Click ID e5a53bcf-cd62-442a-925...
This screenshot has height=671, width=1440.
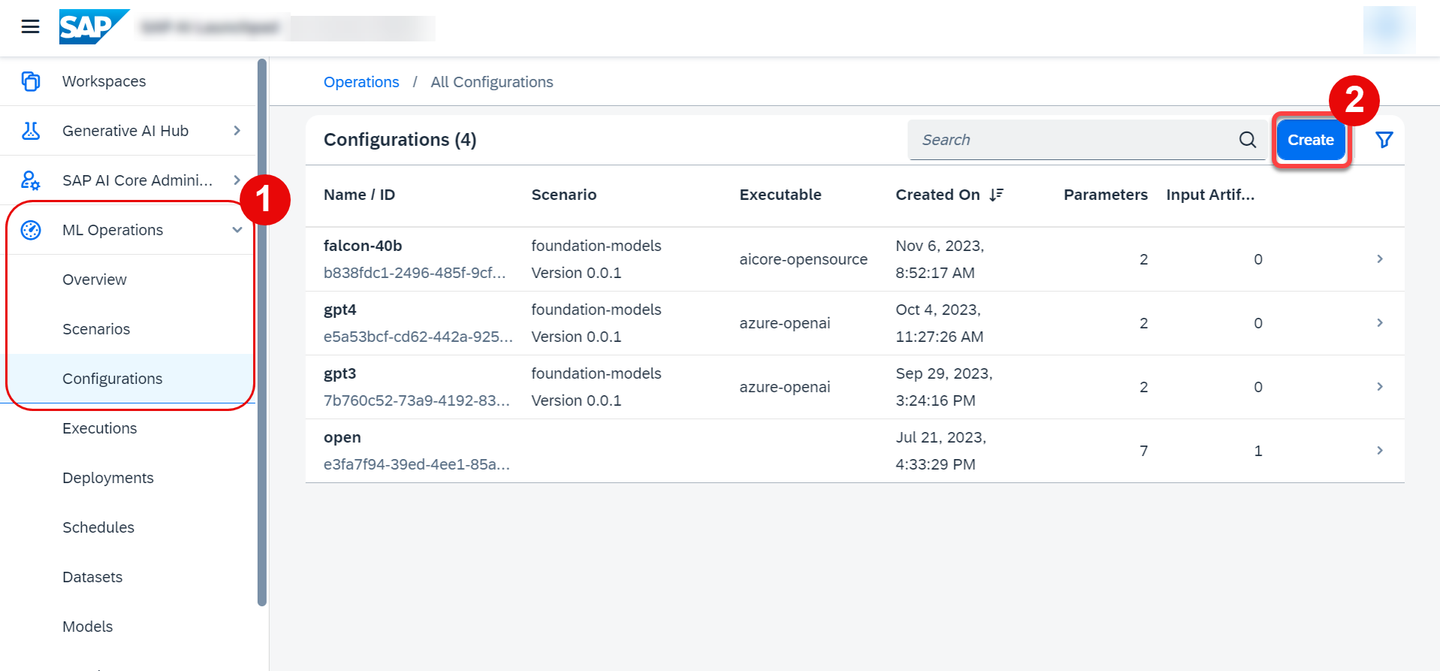pyautogui.click(x=418, y=337)
